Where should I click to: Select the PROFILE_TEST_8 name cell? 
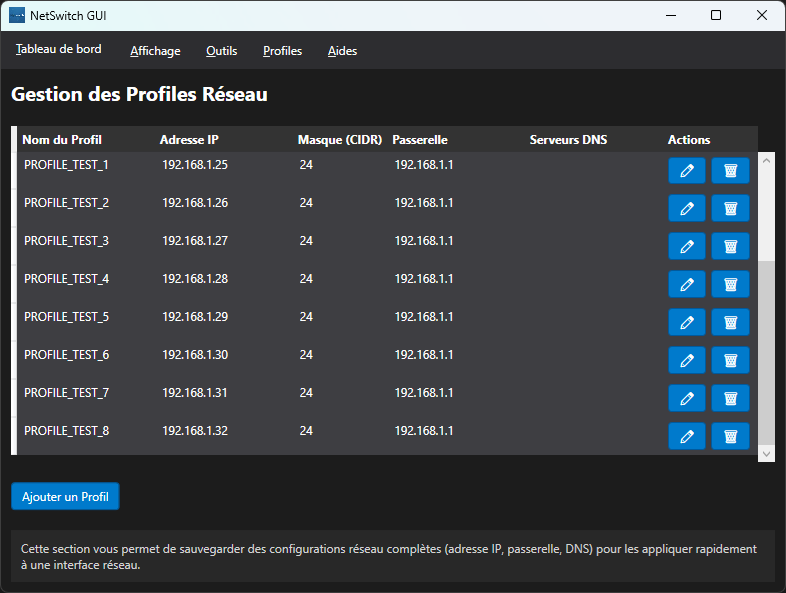[67, 431]
